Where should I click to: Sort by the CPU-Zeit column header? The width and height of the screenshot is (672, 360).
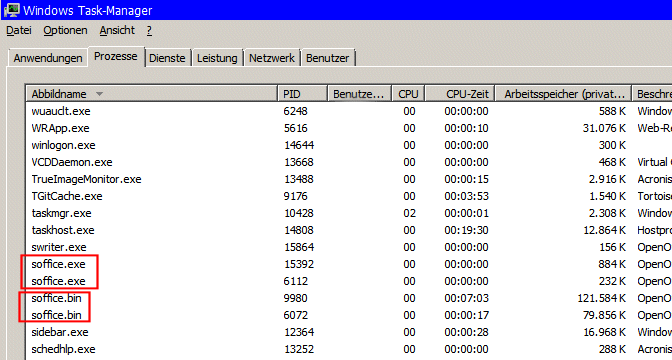pos(460,94)
